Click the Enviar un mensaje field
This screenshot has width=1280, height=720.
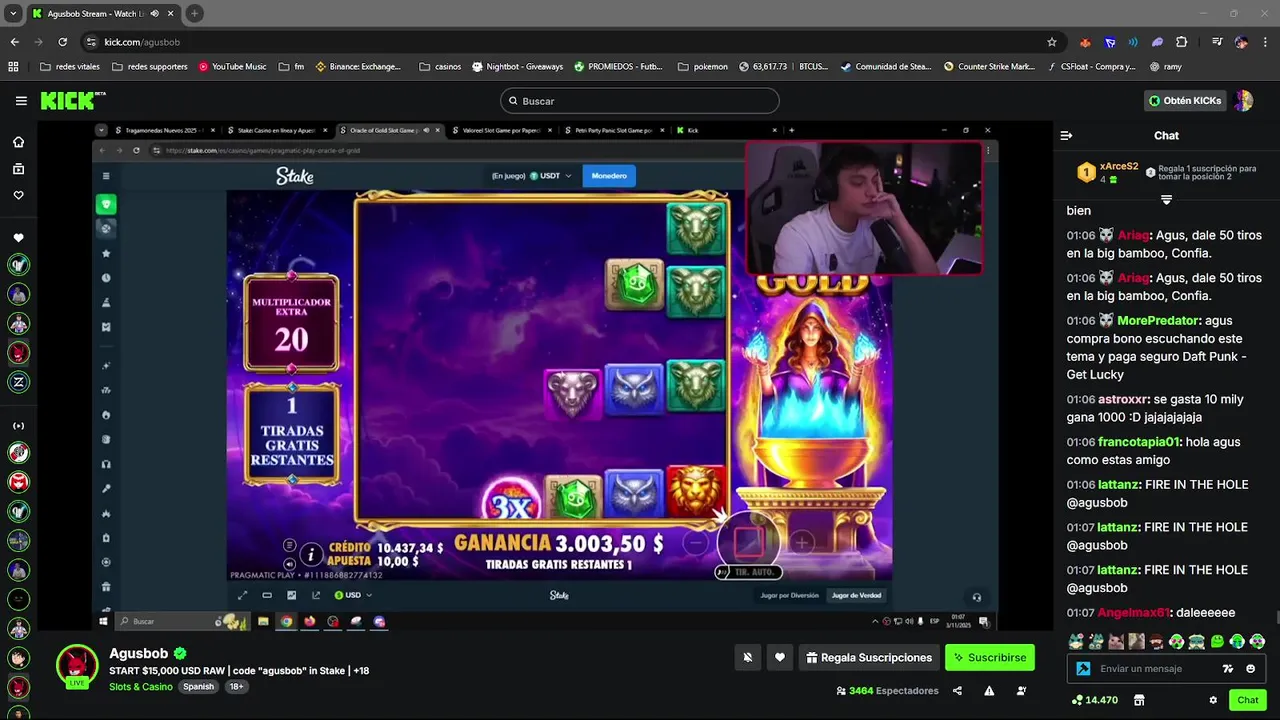pos(1156,669)
